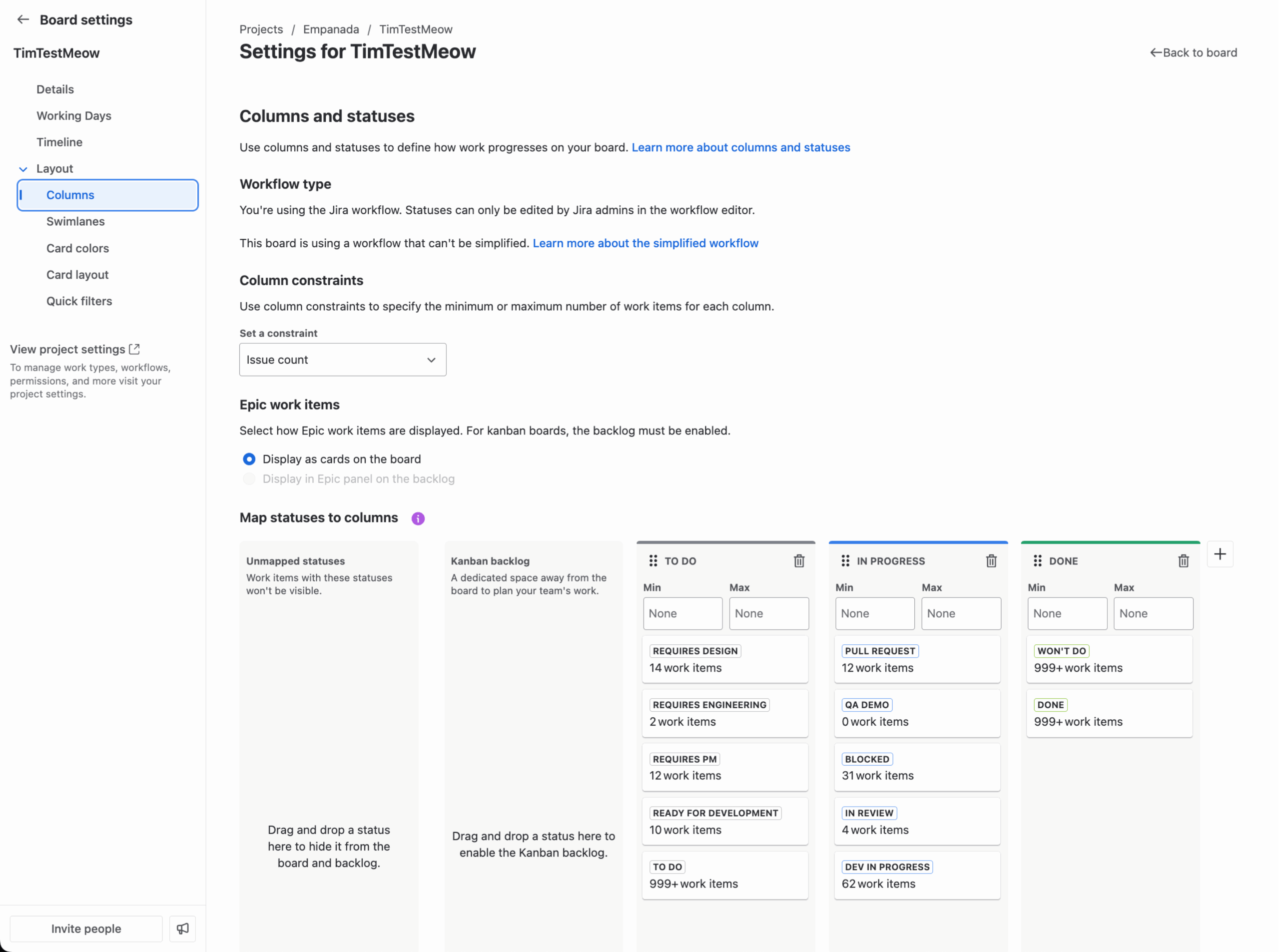Open the Issue count constraint dropdown
Viewport: 1279px width, 952px height.
343,360
